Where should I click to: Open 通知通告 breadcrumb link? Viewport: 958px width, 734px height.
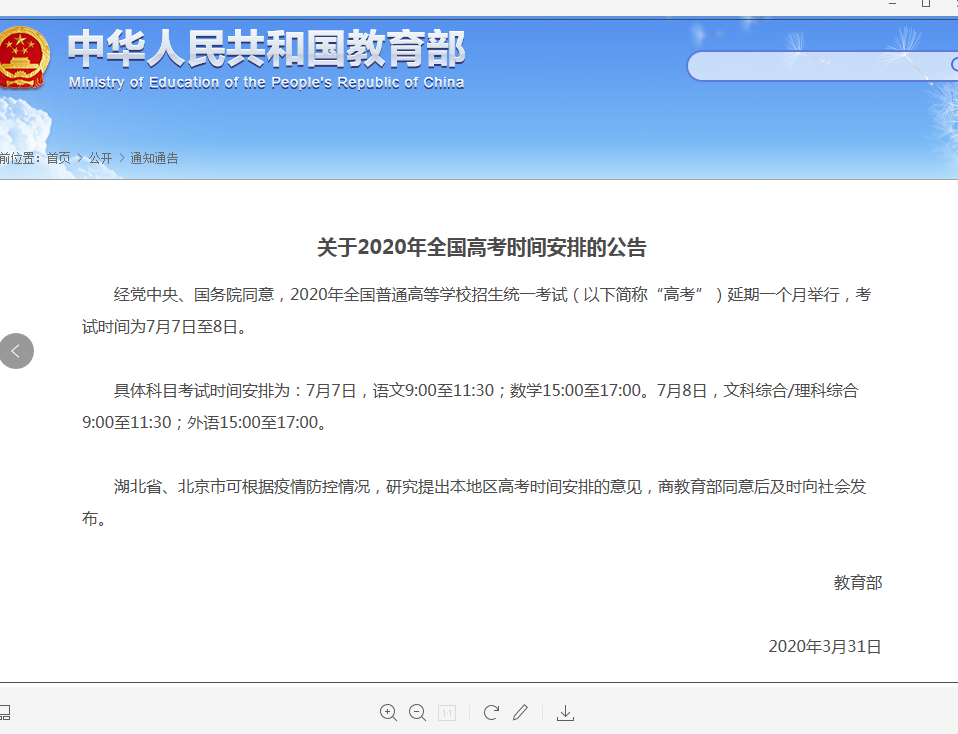pos(154,158)
